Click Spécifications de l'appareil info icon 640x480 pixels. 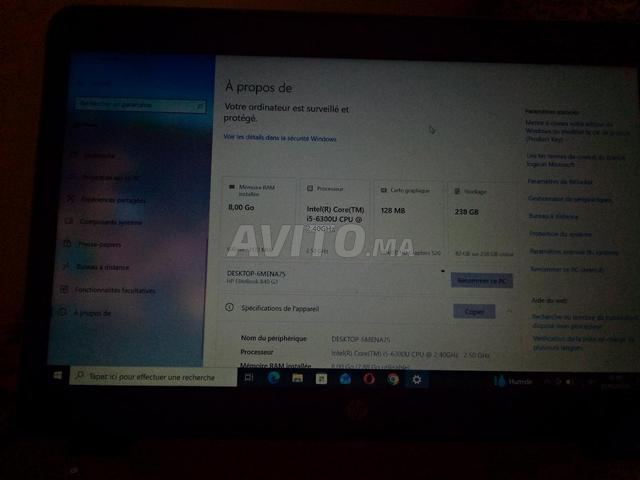pos(229,307)
